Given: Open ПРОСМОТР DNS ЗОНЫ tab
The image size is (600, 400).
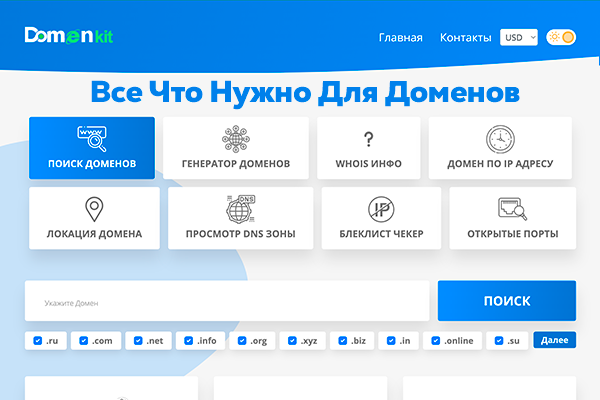Looking at the screenshot, I should [x=241, y=218].
